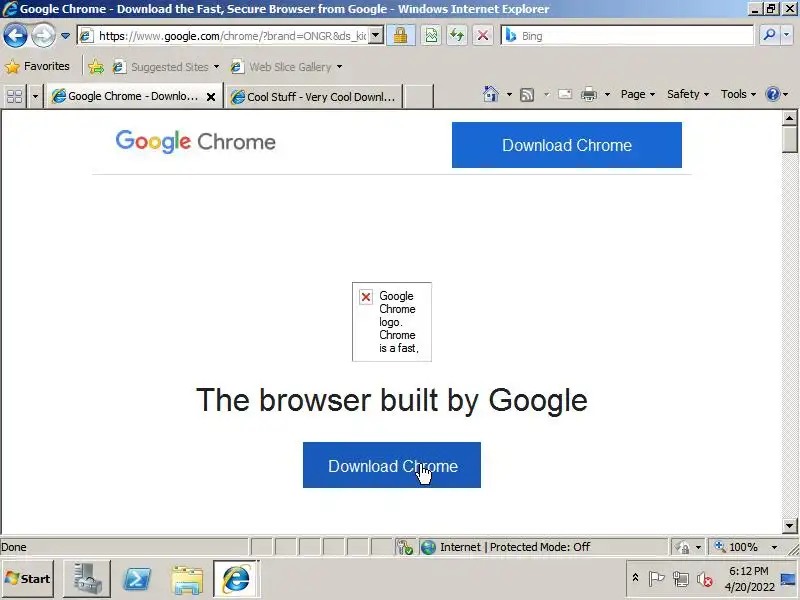
Task: Refresh the page with green arrows icon
Action: 457,36
